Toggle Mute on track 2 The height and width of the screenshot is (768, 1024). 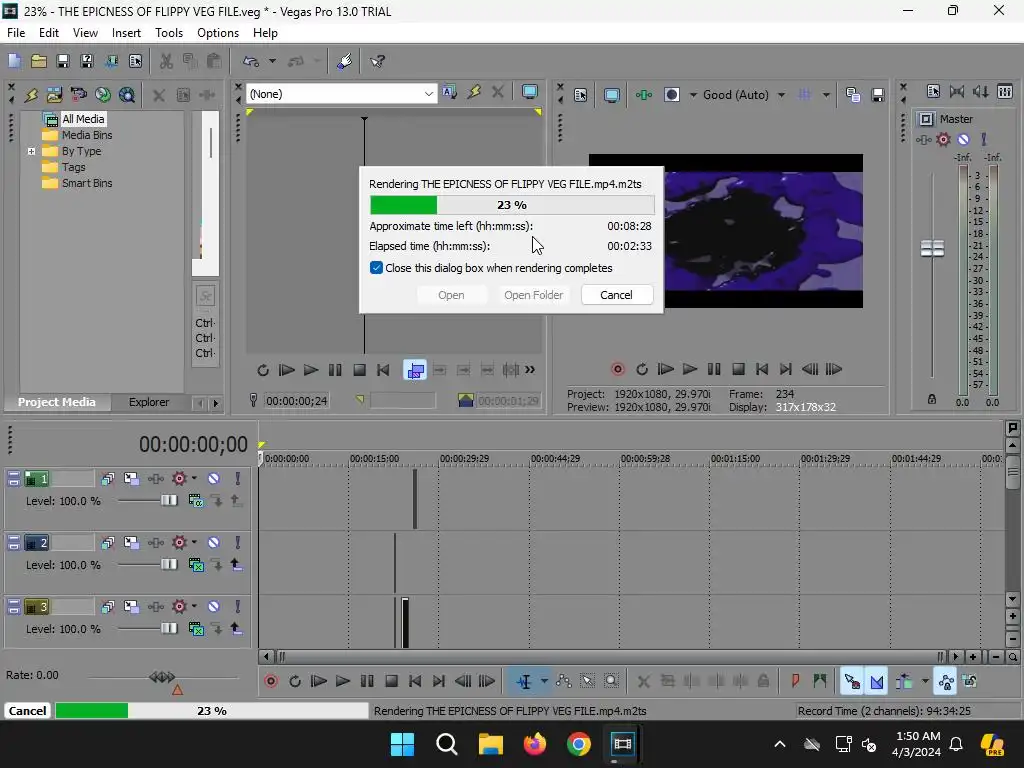(x=214, y=543)
